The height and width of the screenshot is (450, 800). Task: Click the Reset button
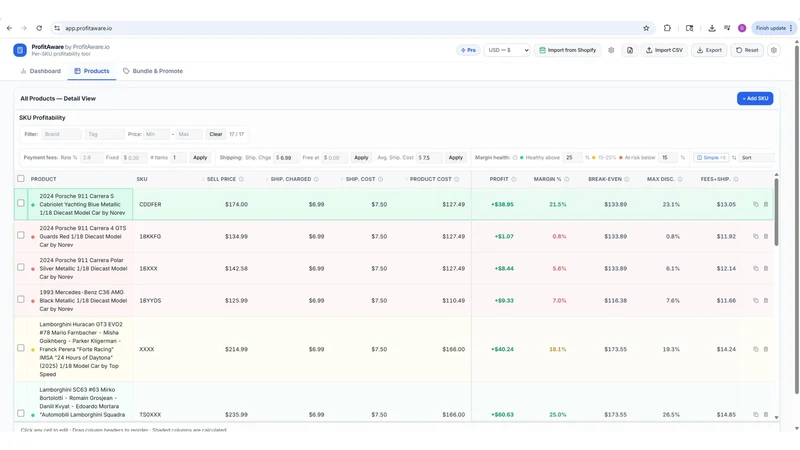(747, 50)
